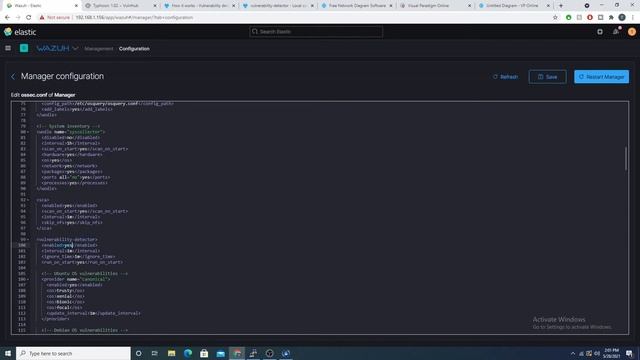Click the update_interval line for canonical
The width and height of the screenshot is (640, 360).
93,313
